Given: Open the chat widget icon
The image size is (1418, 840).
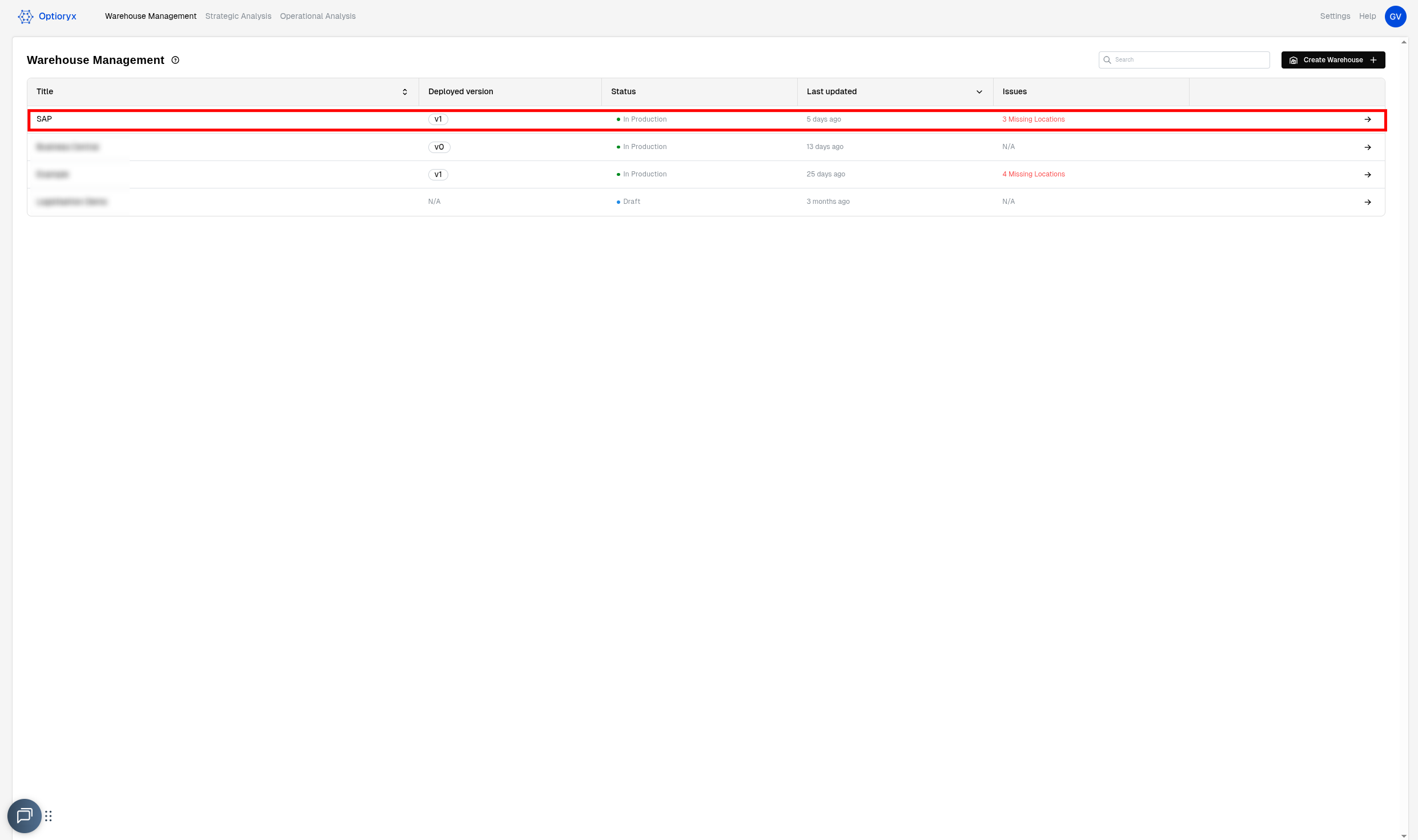Looking at the screenshot, I should pos(24,815).
